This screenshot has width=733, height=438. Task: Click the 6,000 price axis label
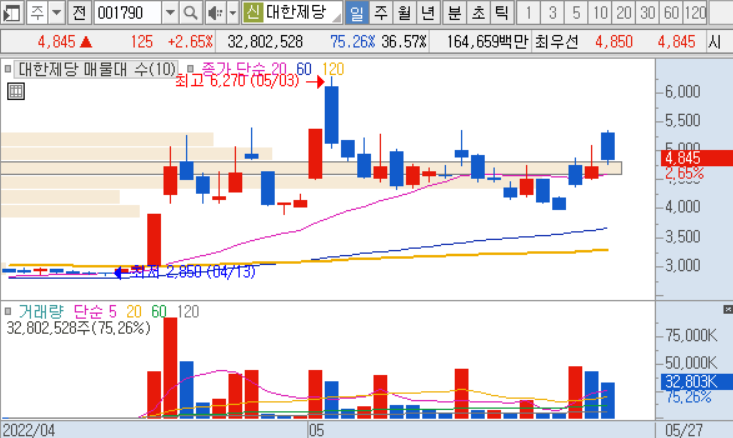tap(683, 92)
